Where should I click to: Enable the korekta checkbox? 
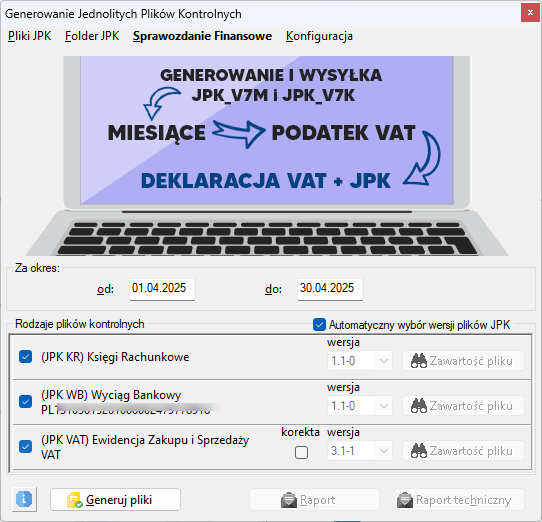301,452
